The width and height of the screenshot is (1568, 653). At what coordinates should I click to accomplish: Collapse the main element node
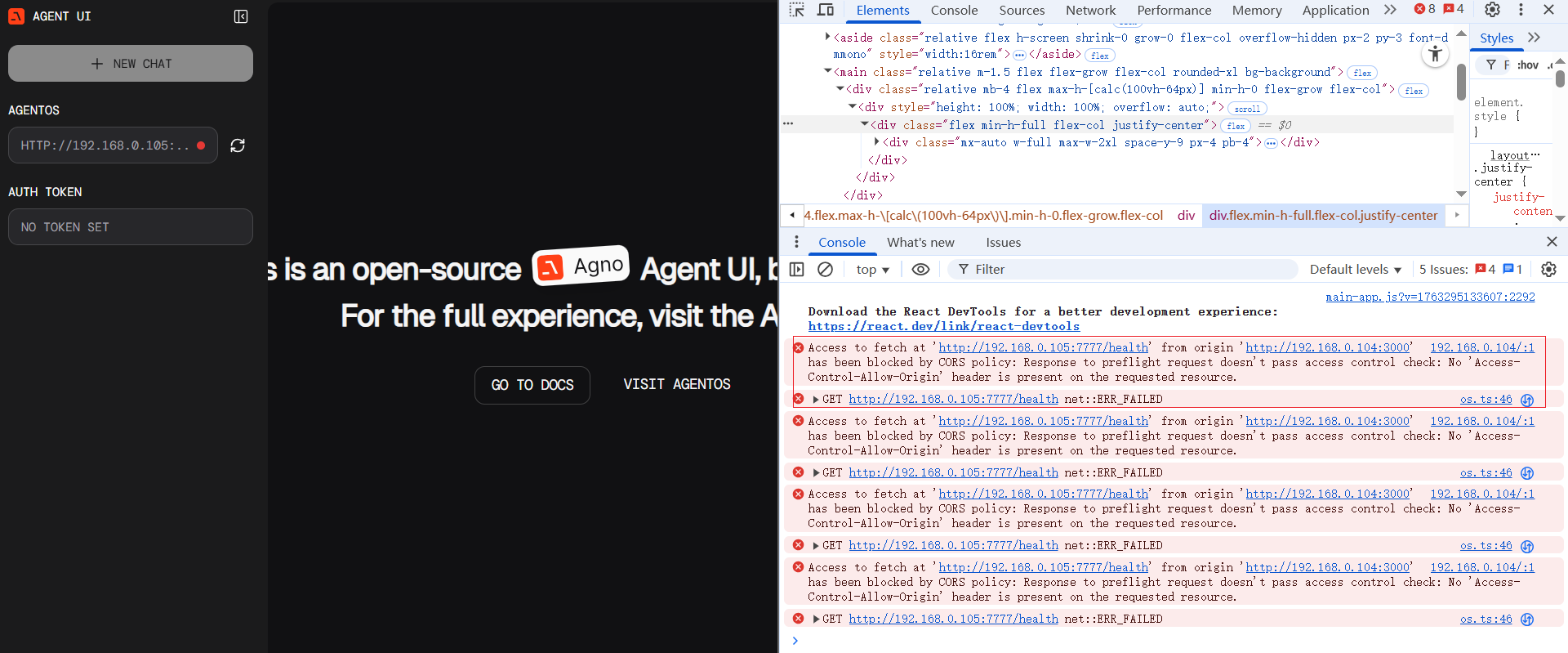pos(827,72)
